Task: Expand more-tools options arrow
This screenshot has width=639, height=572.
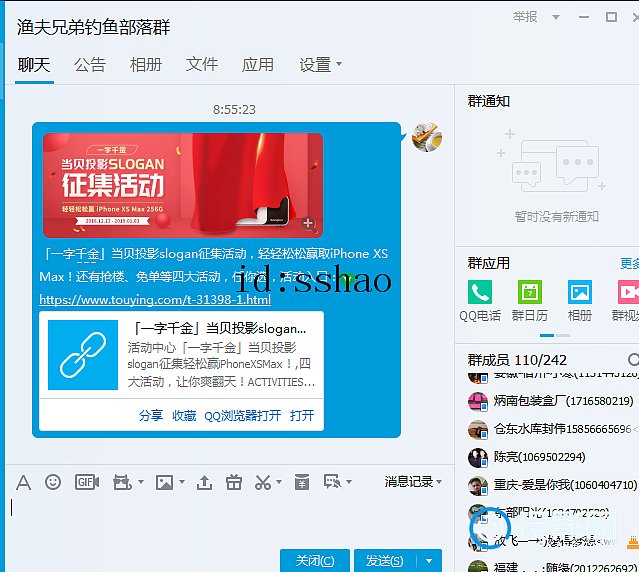Action: (x=349, y=482)
